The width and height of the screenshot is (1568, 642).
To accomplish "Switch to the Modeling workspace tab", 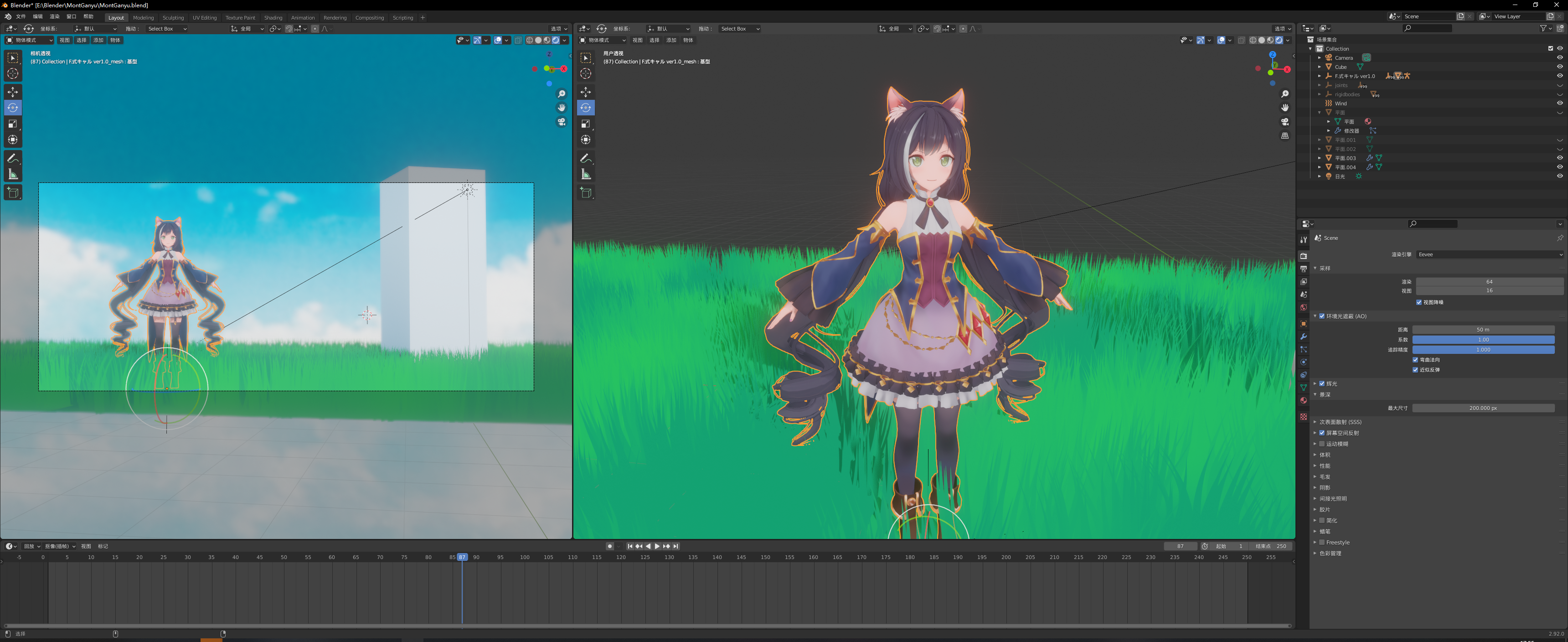I will (144, 18).
